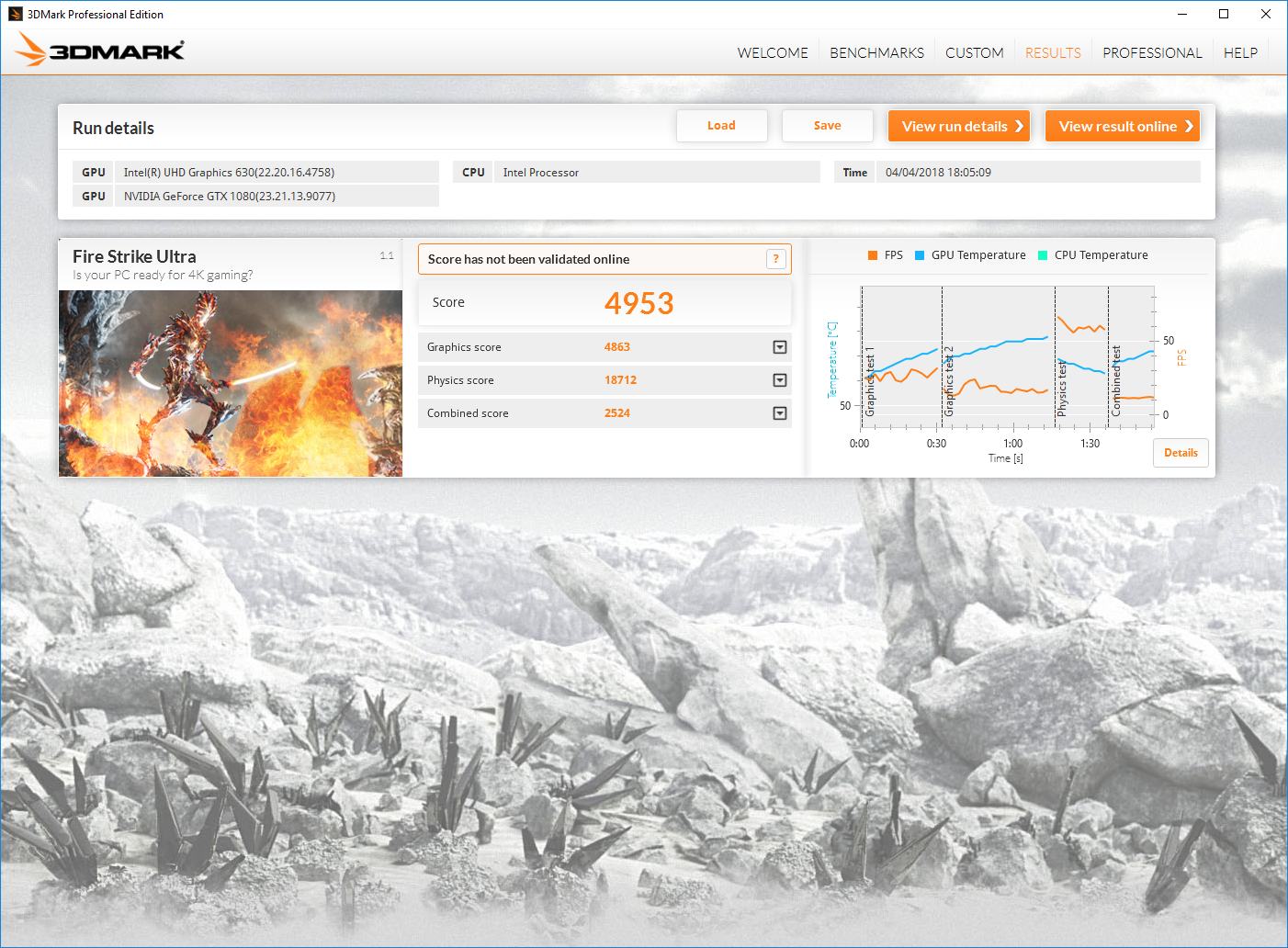Image resolution: width=1288 pixels, height=948 pixels.
Task: Click 'Score has not been validated online' message
Action: pyautogui.click(x=529, y=259)
